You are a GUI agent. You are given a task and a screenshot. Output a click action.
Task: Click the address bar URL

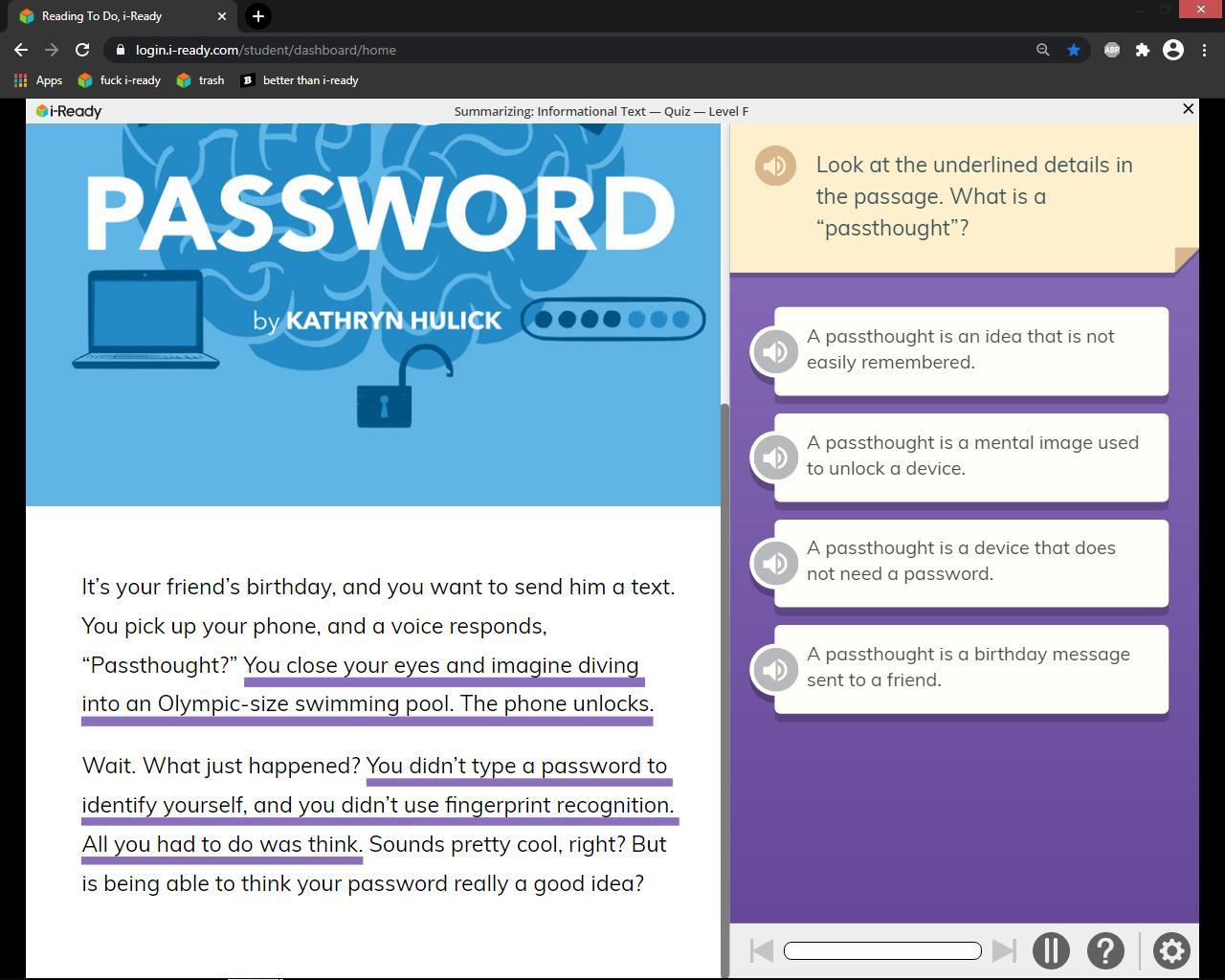pyautogui.click(x=265, y=50)
